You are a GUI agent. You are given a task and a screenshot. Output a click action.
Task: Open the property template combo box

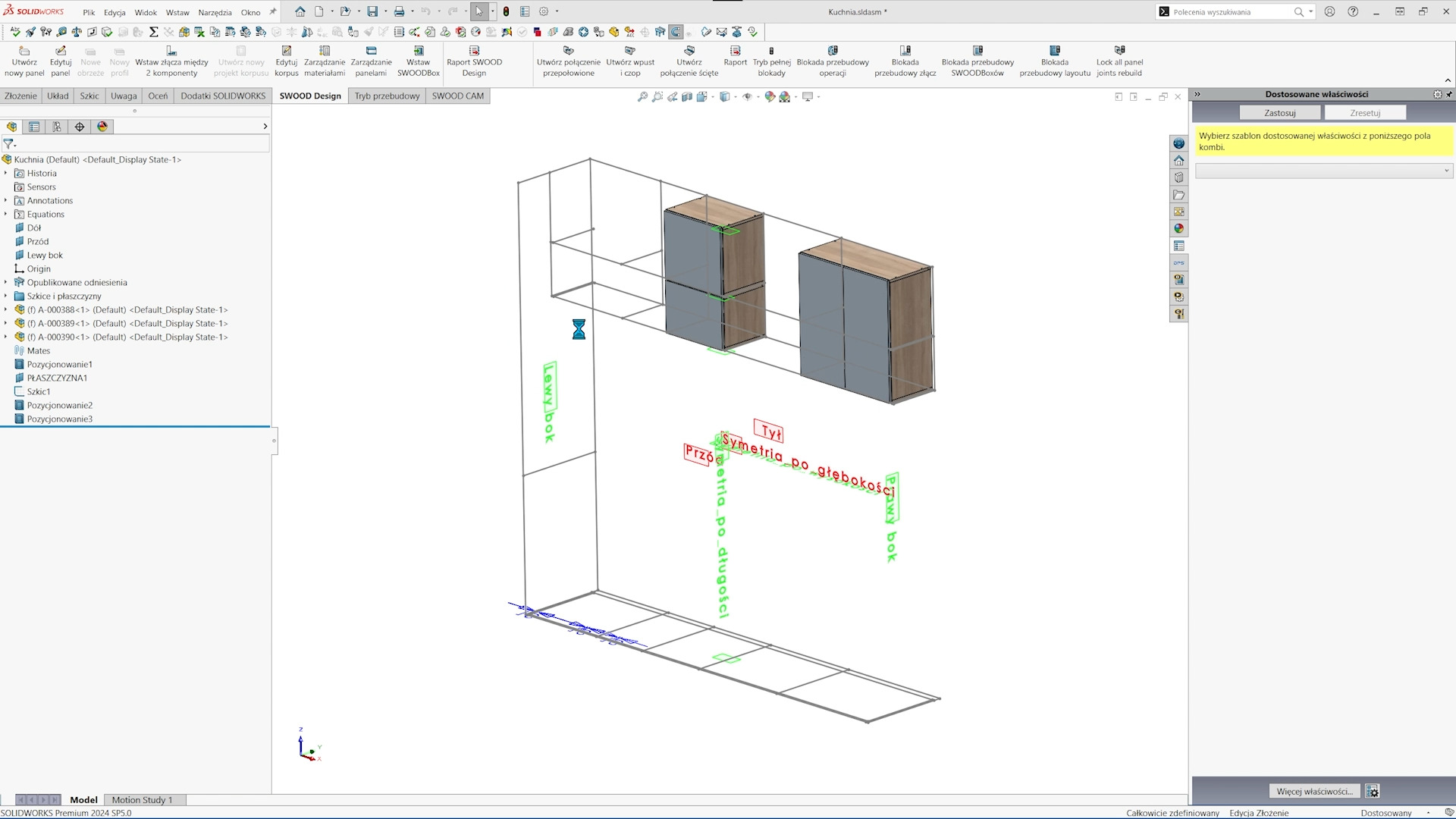[1323, 171]
